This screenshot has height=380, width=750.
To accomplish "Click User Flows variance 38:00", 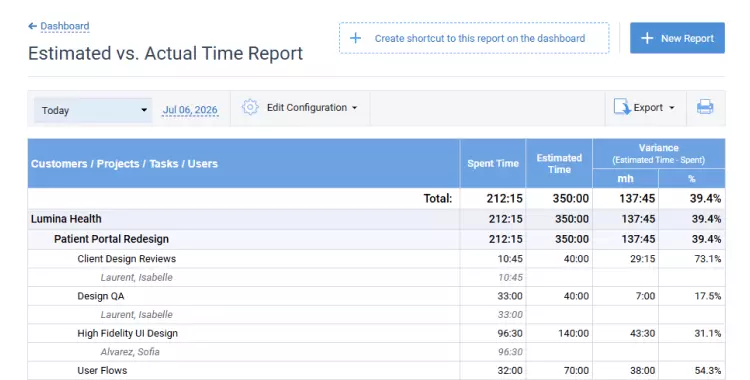I will [x=643, y=371].
